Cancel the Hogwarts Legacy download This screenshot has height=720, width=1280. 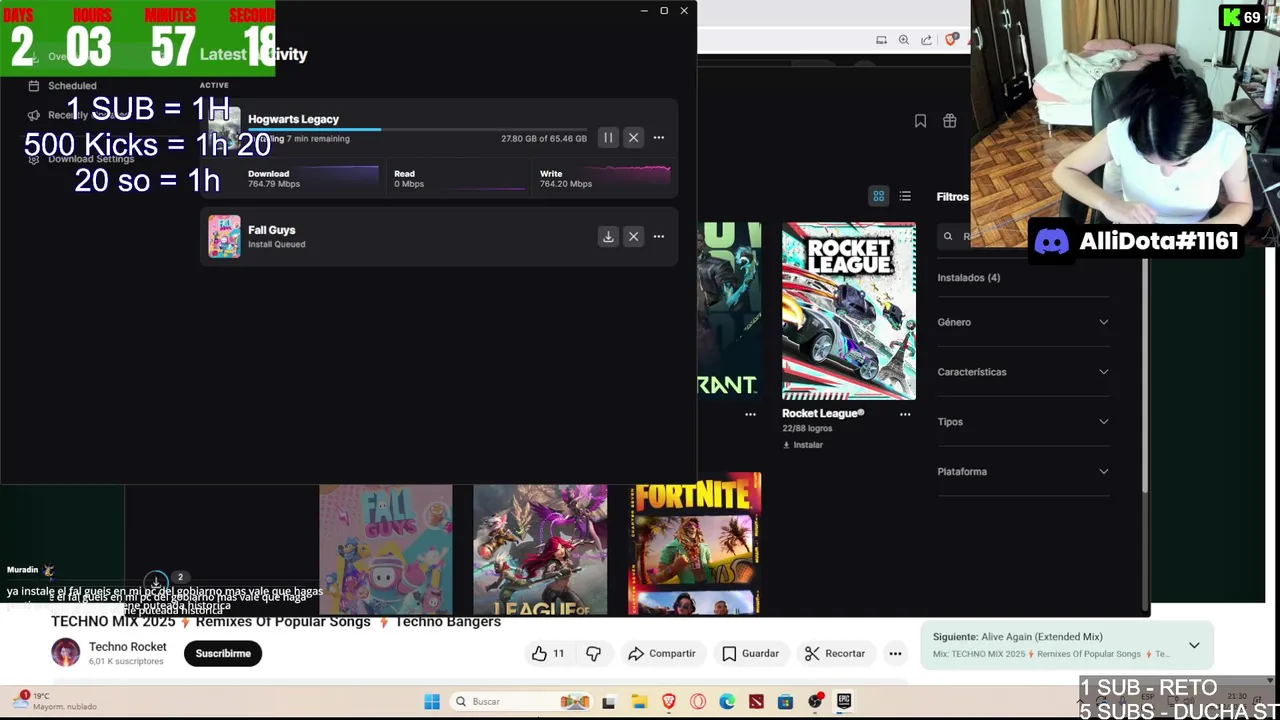[x=633, y=138]
